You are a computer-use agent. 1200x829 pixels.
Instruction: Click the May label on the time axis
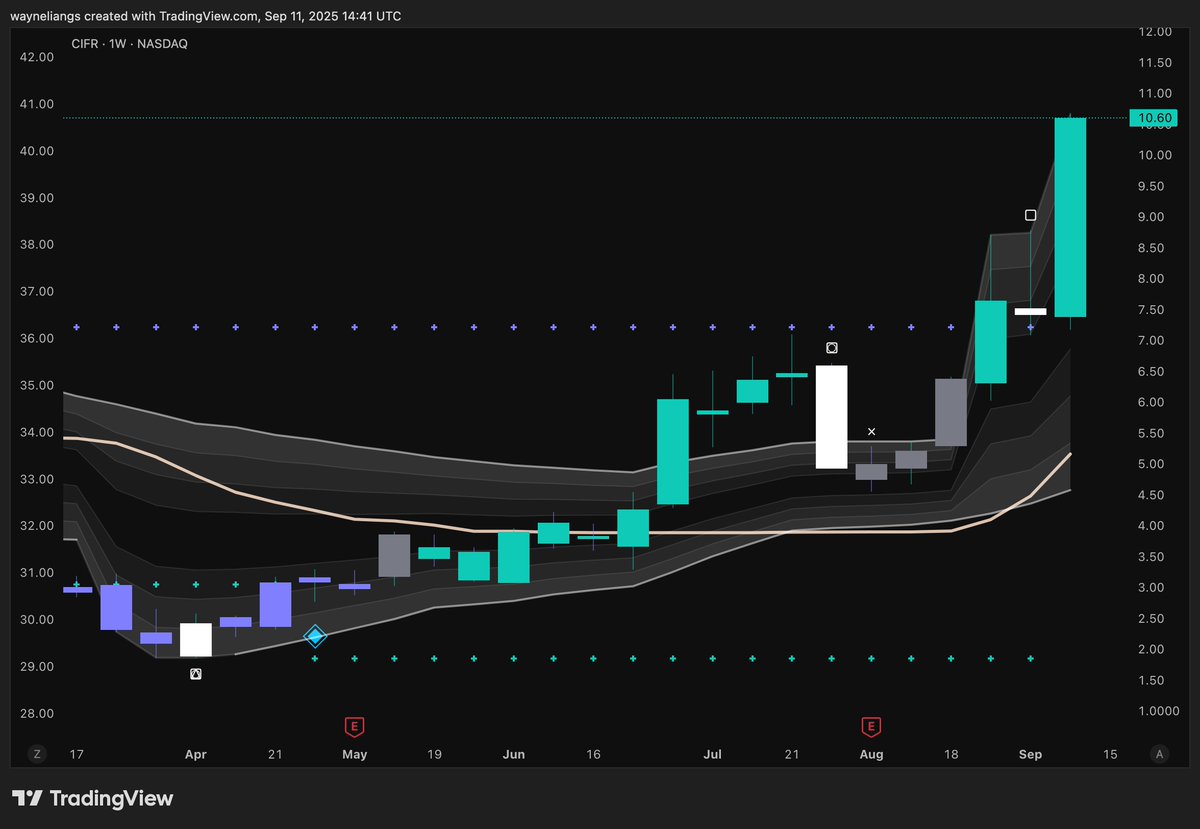tap(354, 754)
